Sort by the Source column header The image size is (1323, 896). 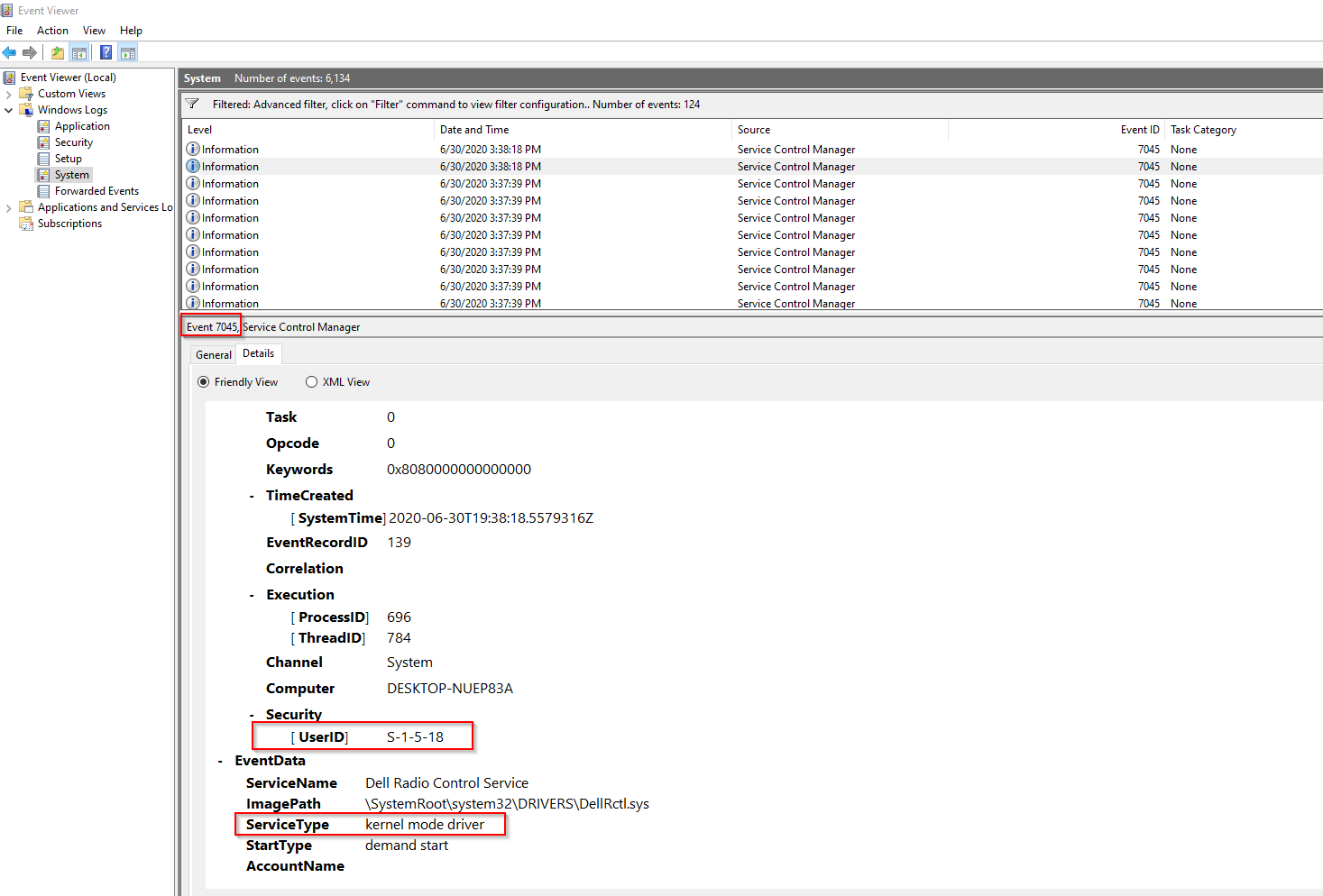pos(840,130)
